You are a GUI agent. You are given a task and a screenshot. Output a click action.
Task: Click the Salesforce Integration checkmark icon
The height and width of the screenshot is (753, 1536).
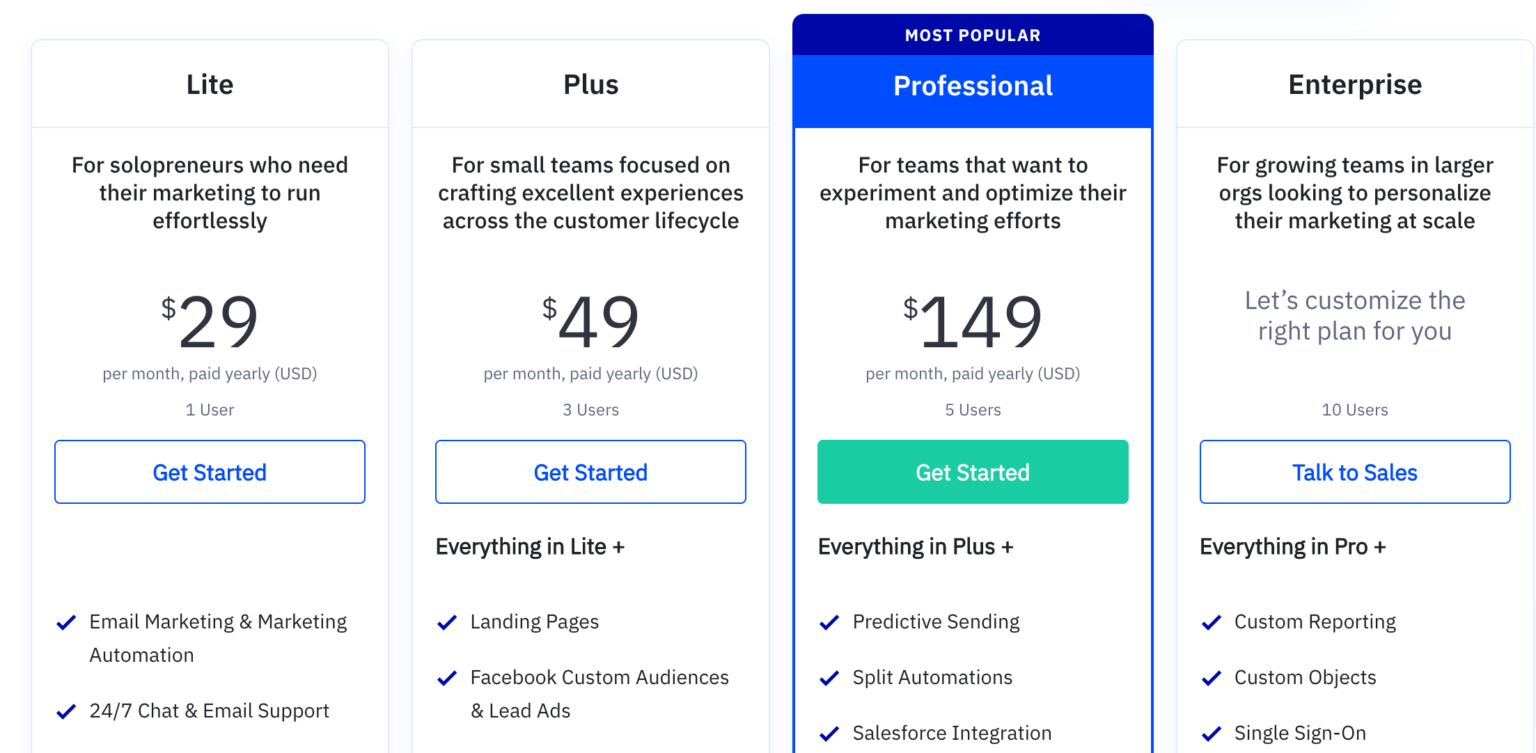829,732
